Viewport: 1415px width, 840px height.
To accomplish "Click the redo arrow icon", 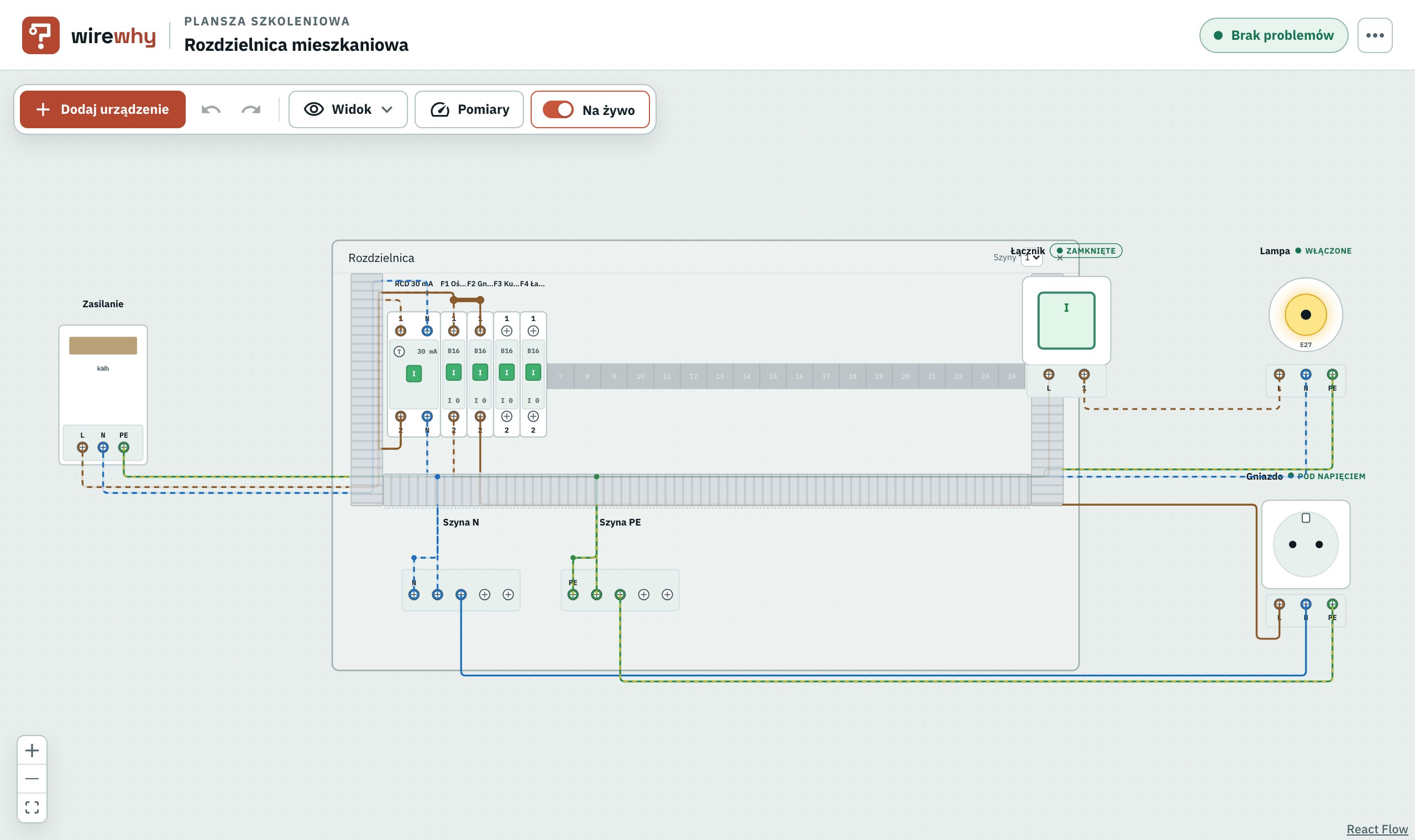I will click(251, 109).
